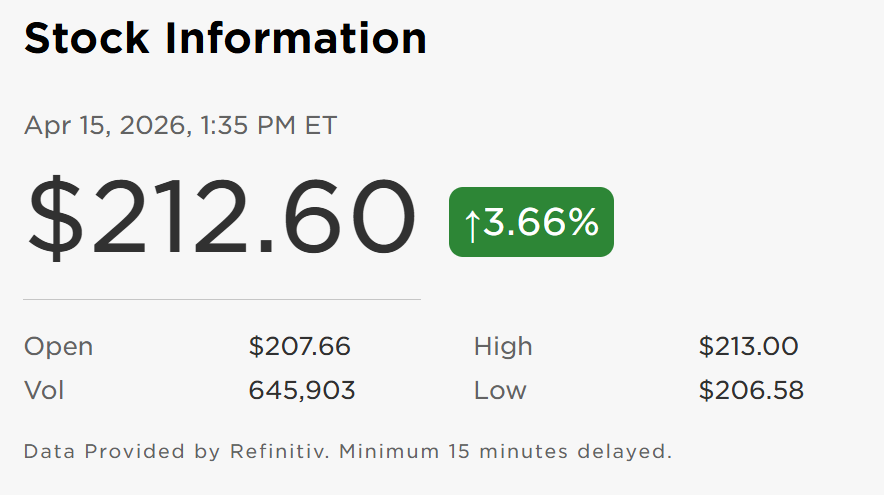Click the percent sign in the green badge

(582, 223)
